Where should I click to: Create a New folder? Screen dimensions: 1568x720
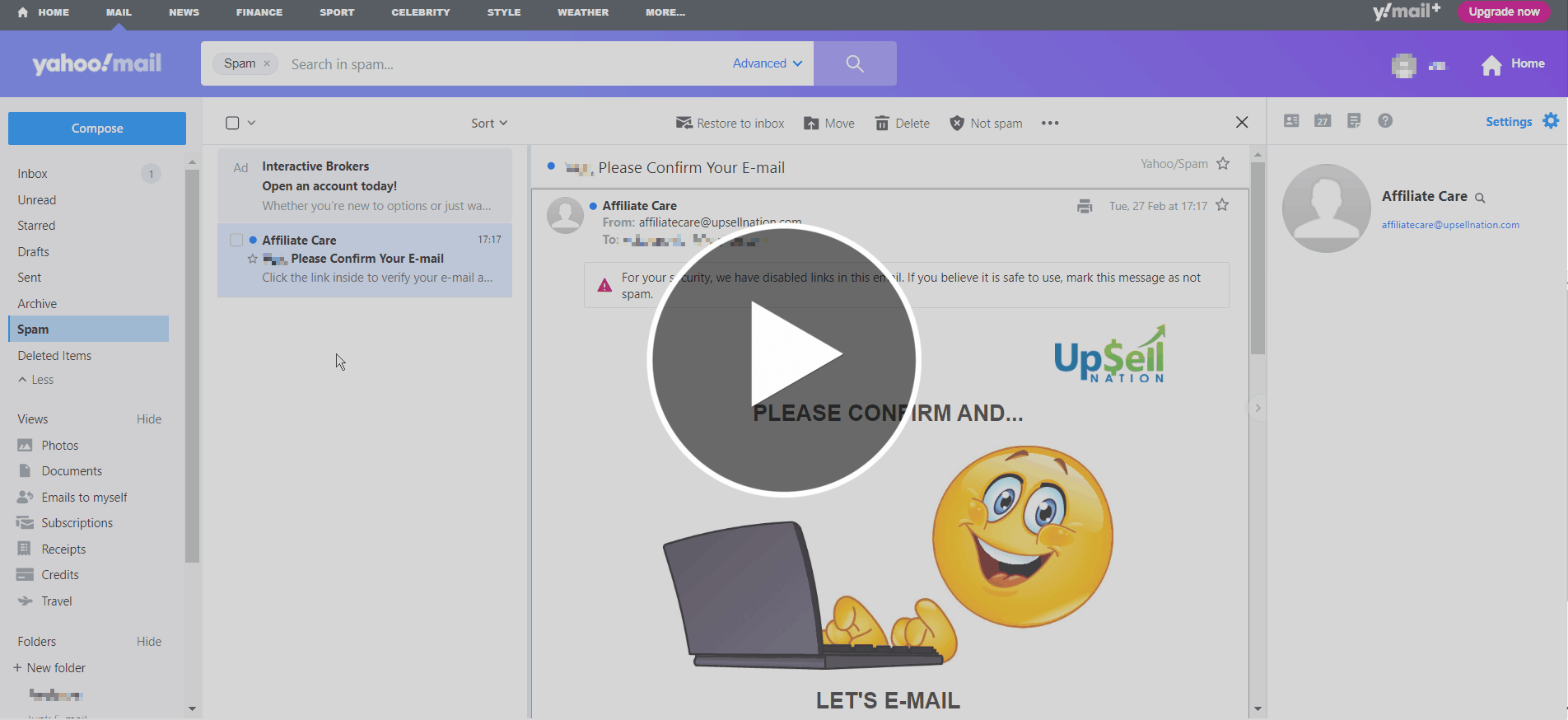click(49, 668)
